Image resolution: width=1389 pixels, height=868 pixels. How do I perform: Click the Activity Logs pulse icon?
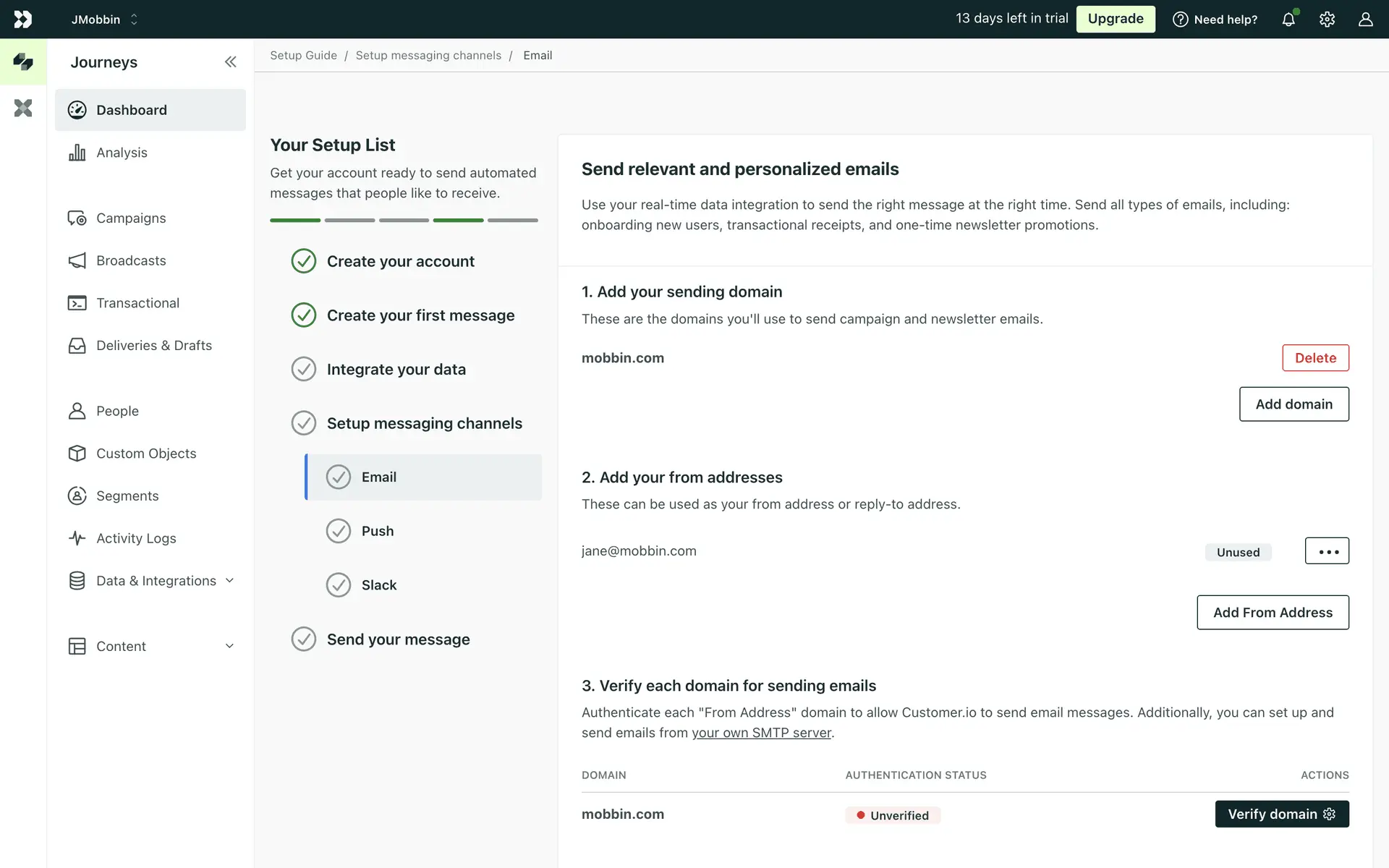click(77, 538)
